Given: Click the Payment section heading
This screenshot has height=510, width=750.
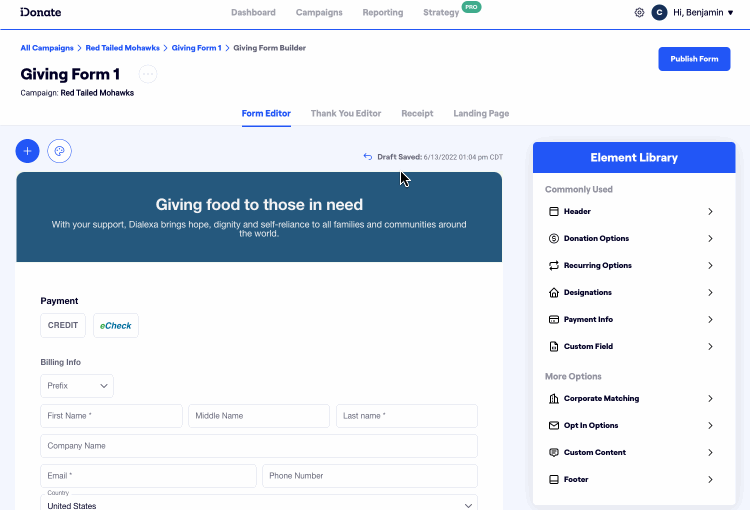Looking at the screenshot, I should (59, 301).
